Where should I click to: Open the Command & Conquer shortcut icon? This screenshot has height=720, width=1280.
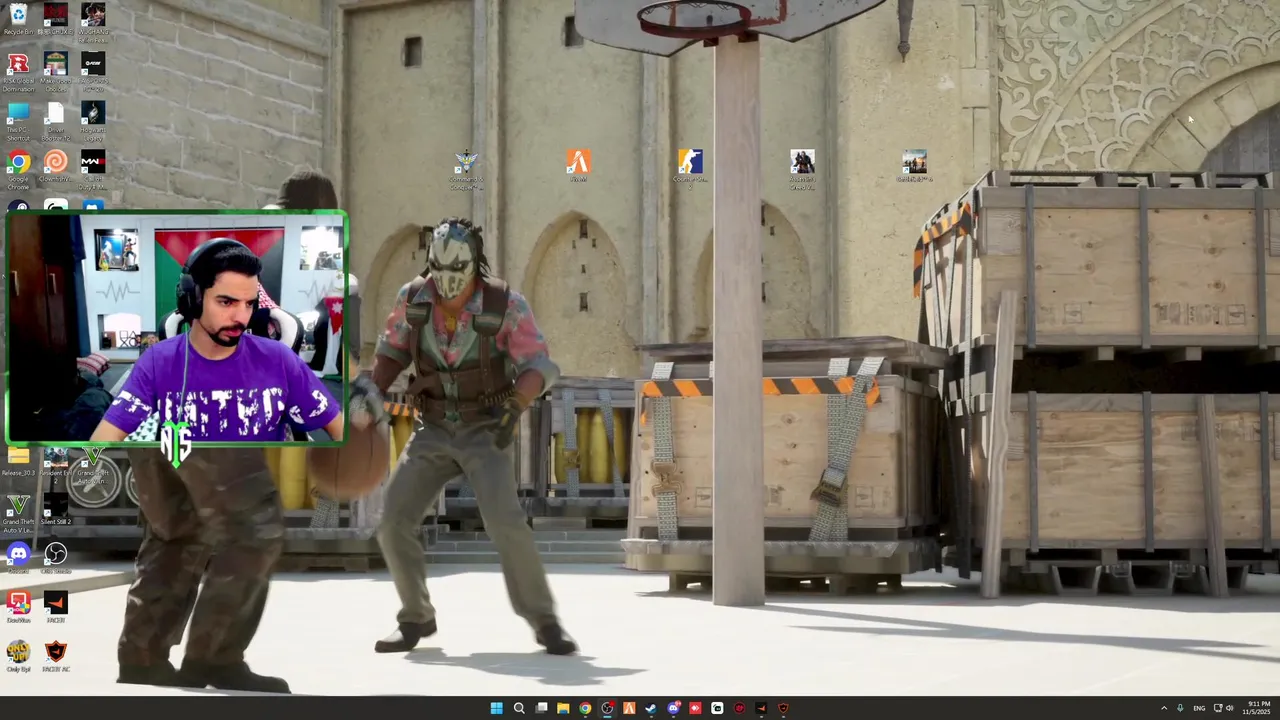click(466, 170)
